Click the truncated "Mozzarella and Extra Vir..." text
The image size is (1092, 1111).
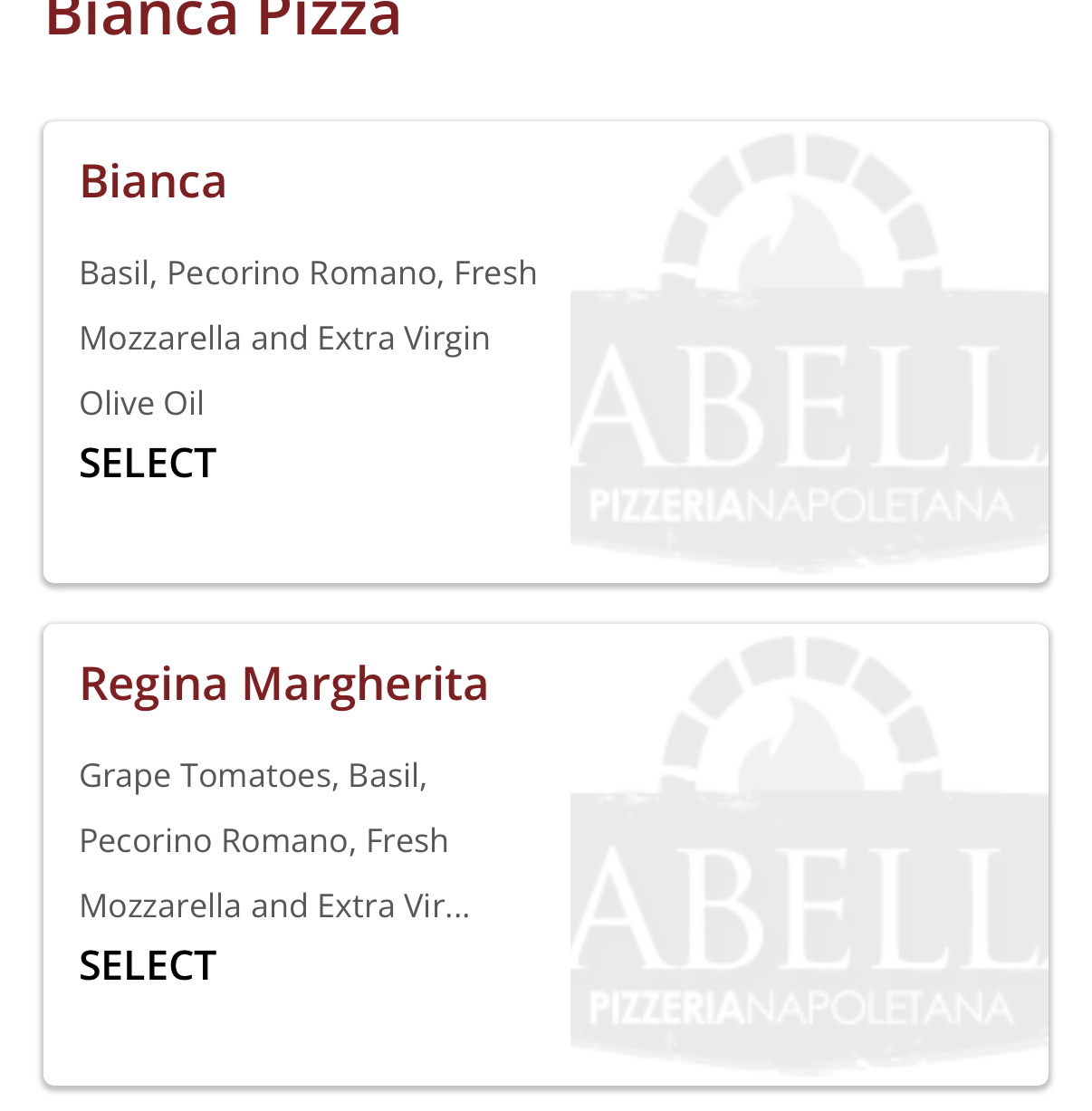click(x=274, y=905)
